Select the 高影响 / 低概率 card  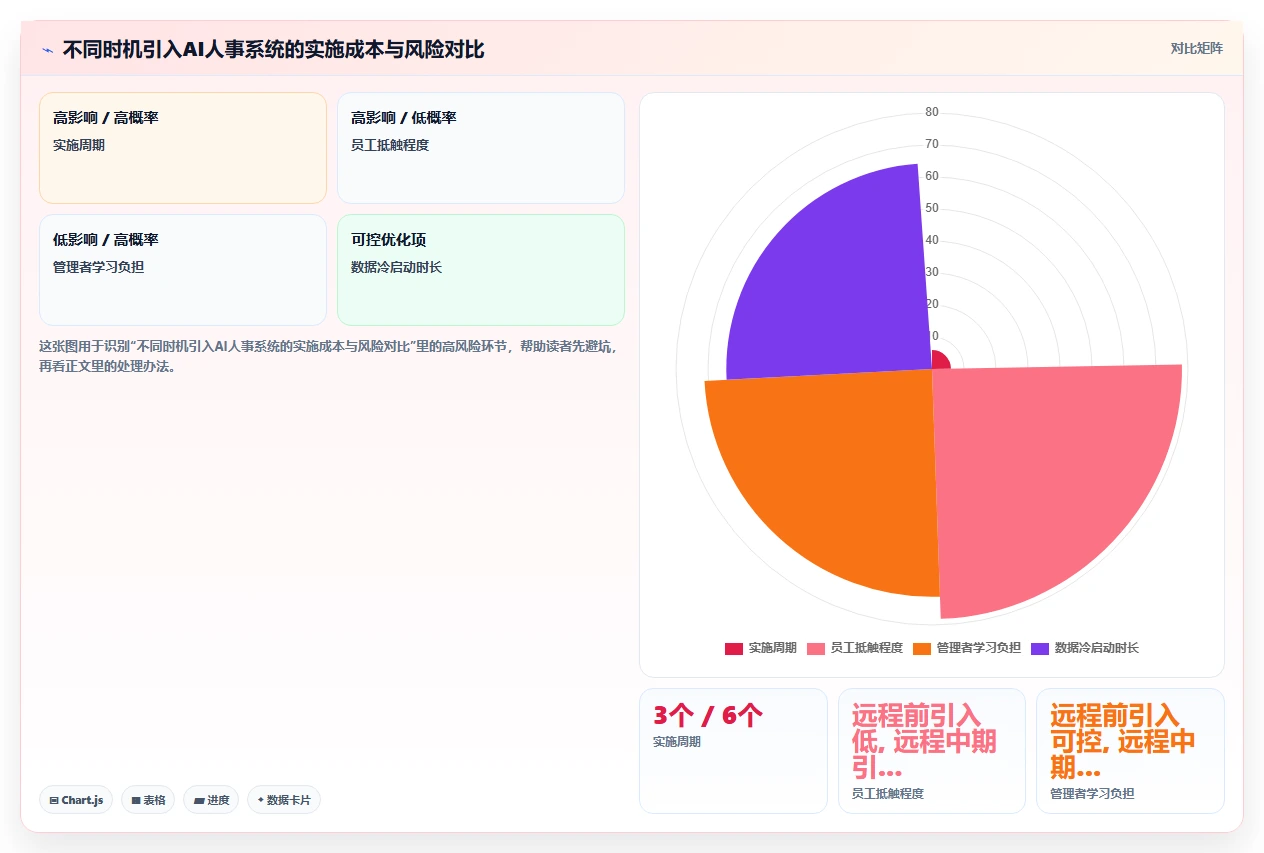(481, 148)
